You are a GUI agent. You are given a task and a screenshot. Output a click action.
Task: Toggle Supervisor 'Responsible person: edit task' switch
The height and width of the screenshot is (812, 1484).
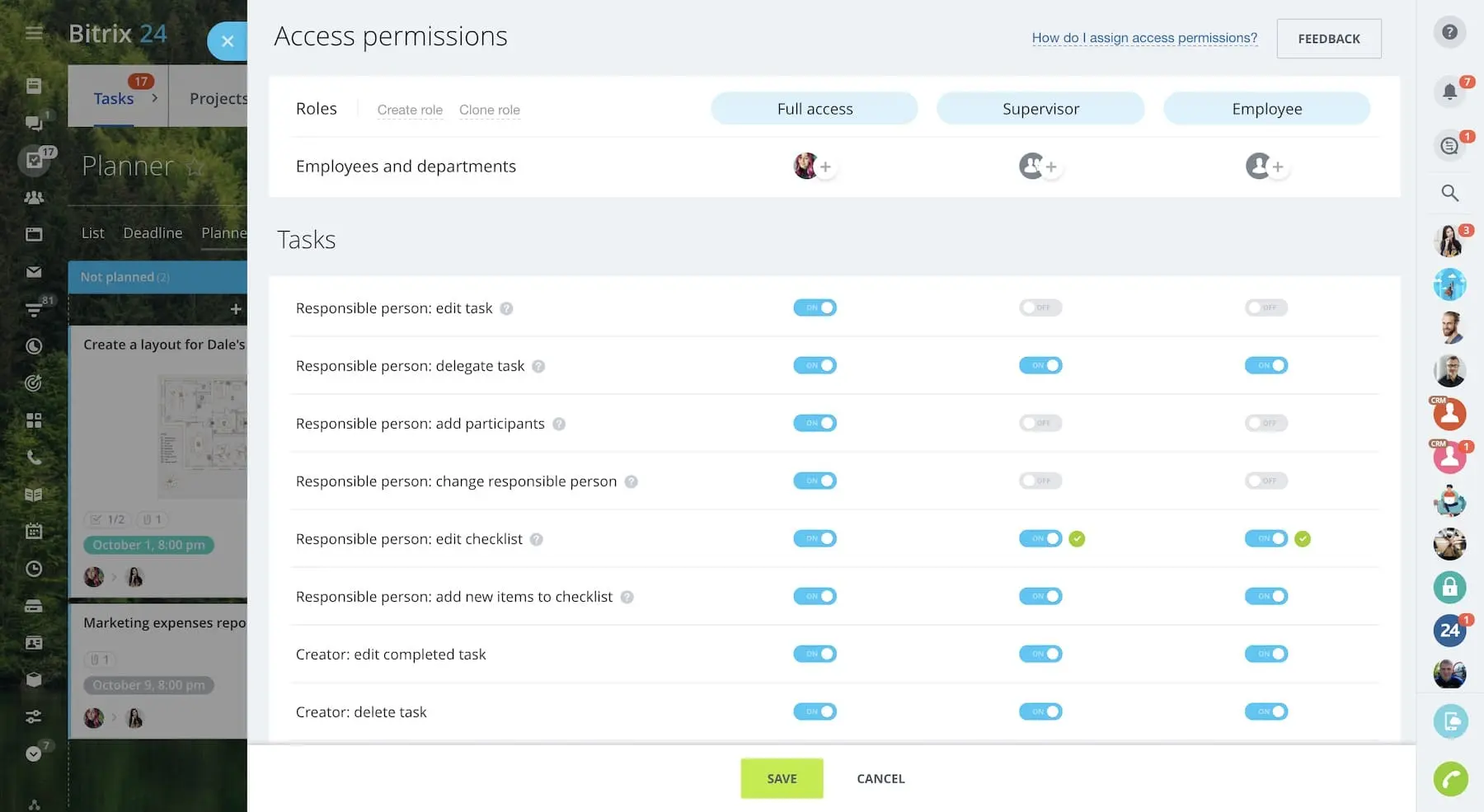[1040, 307]
